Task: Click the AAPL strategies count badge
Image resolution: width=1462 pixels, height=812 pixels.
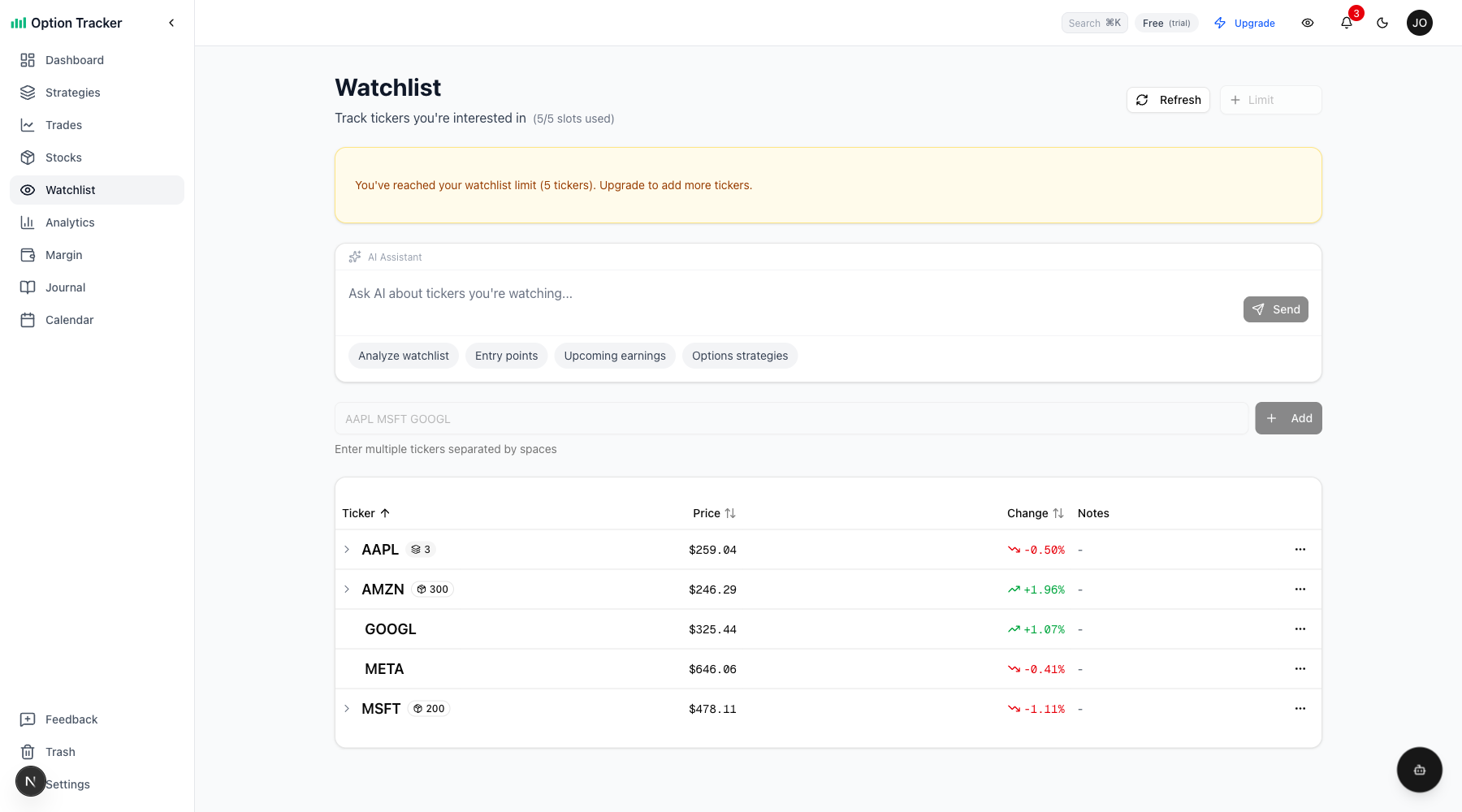Action: click(x=421, y=550)
